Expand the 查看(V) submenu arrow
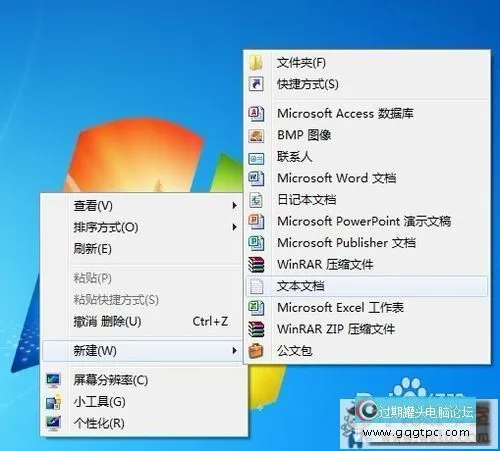Screen dimensions: 500x451 pyautogui.click(x=234, y=206)
